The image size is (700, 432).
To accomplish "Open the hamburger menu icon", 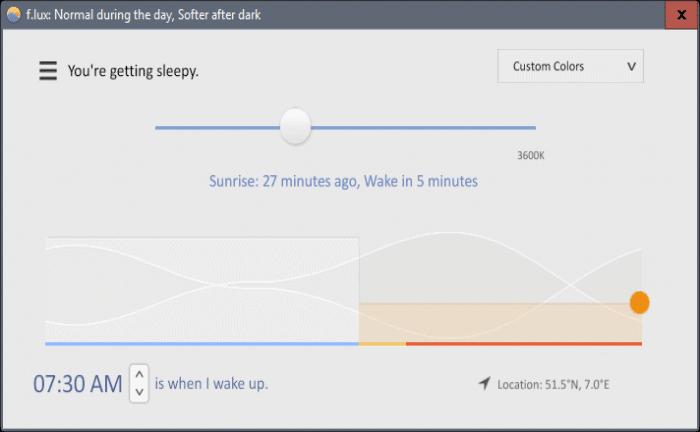I will 48,71.
